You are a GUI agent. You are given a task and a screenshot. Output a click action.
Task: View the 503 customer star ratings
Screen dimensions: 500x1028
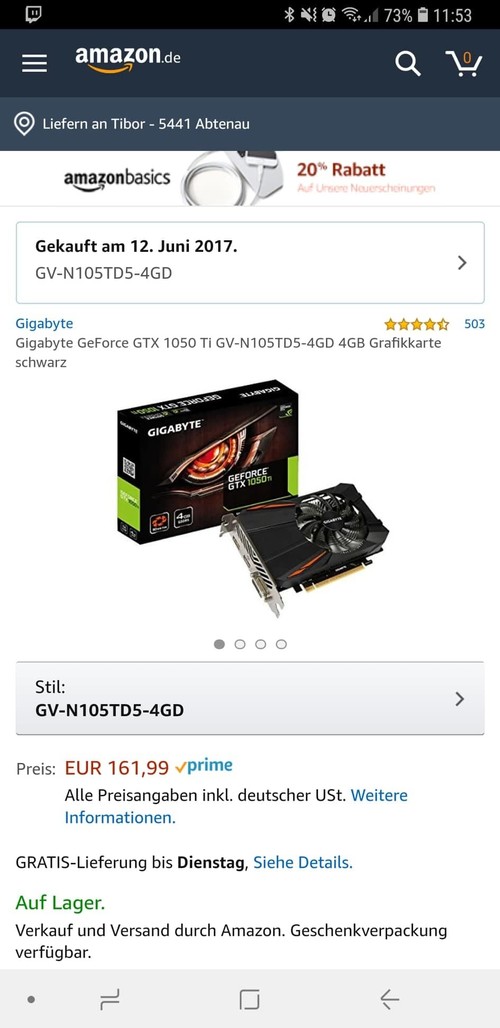(434, 324)
